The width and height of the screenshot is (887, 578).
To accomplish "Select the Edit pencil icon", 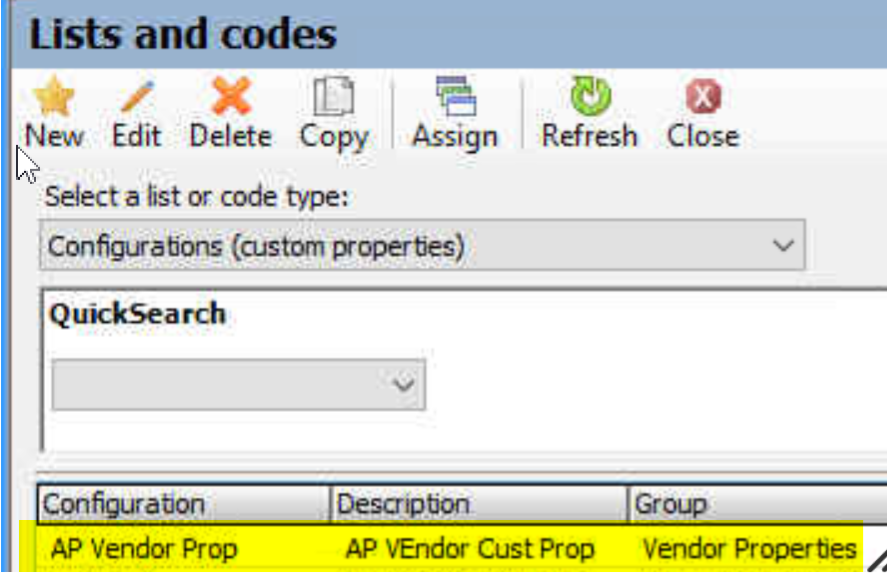I will click(137, 96).
